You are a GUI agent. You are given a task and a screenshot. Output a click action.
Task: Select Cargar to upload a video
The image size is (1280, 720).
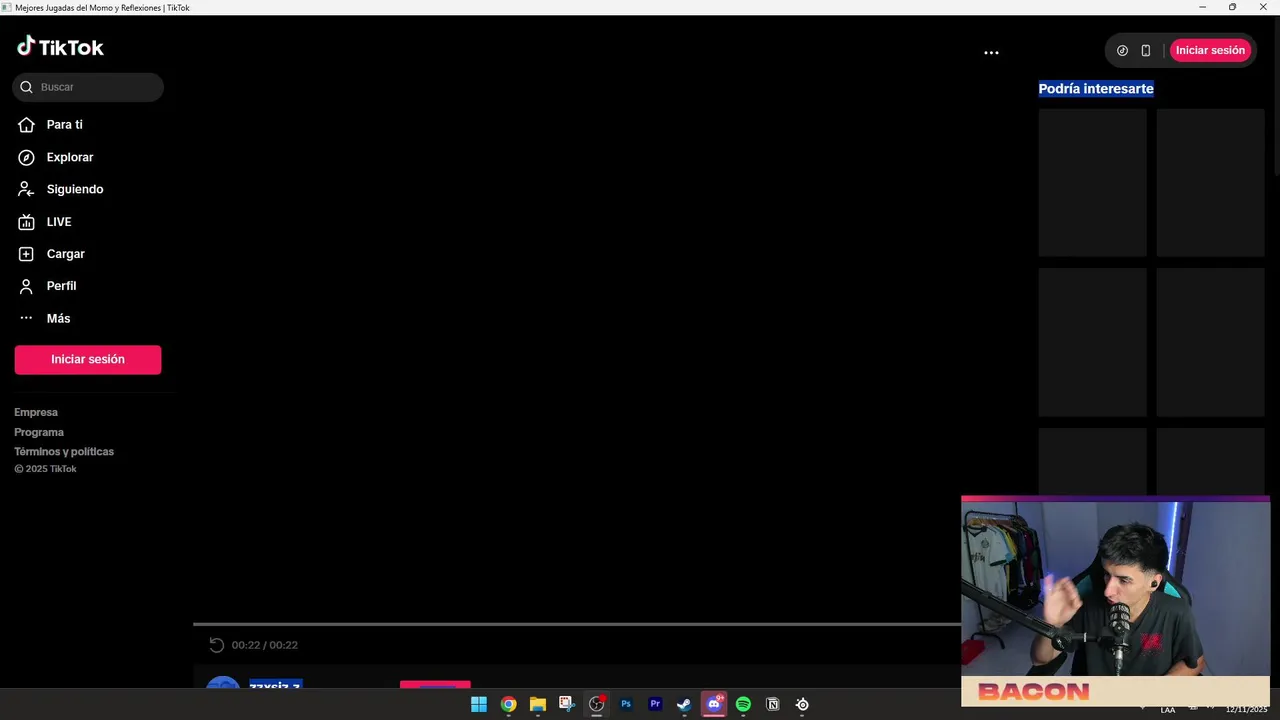[65, 254]
